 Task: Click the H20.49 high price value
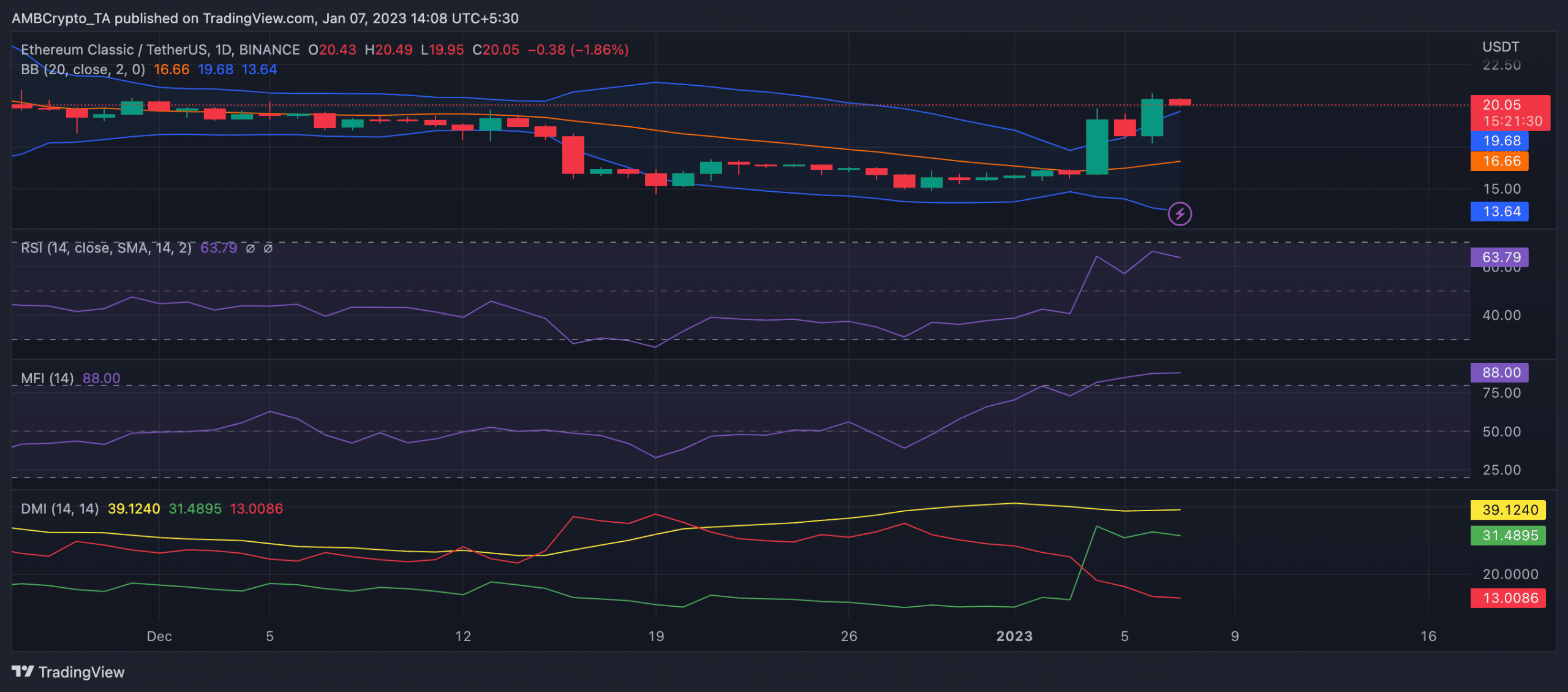388,50
